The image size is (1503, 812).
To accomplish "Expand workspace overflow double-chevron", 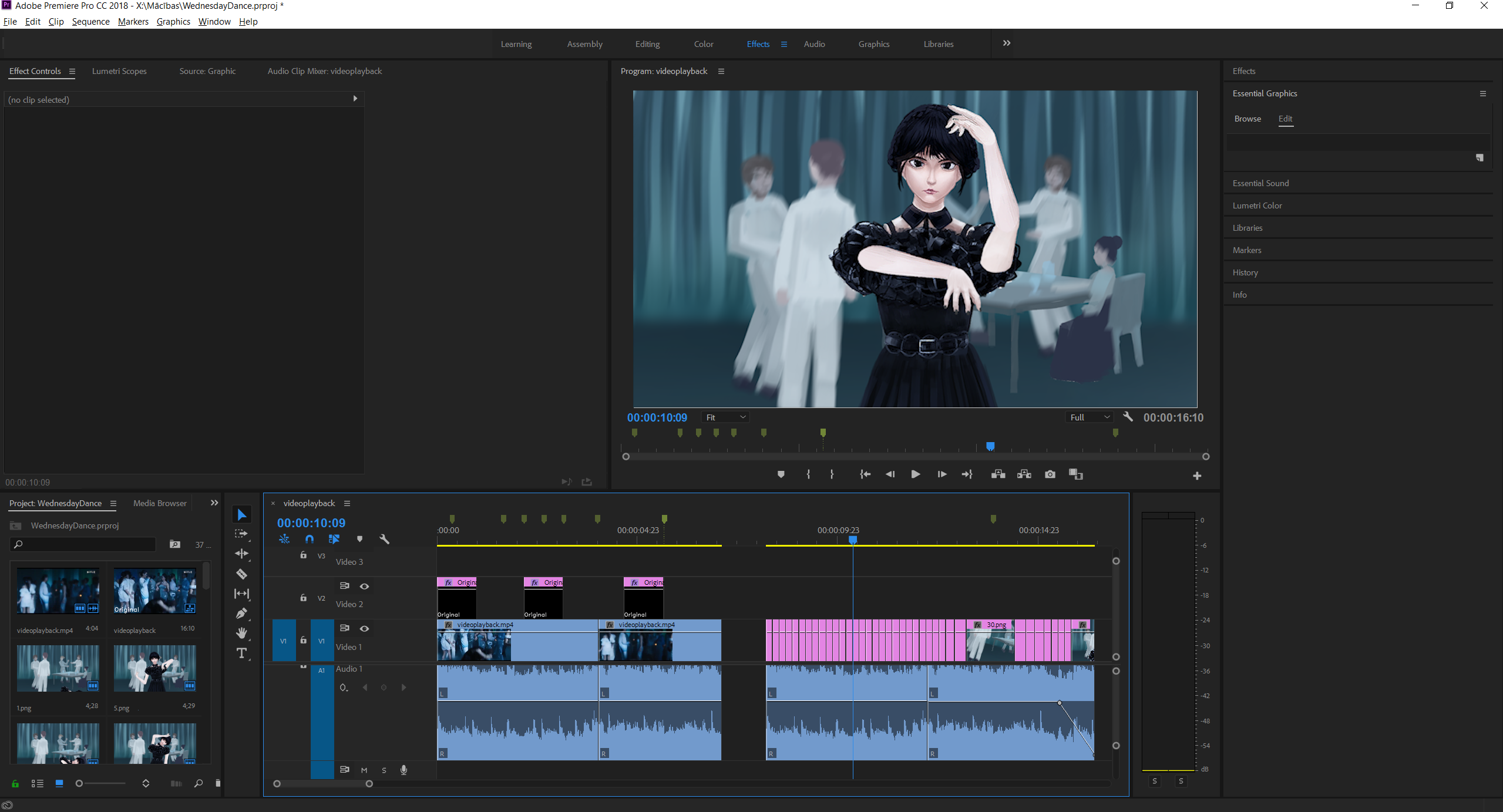I will (x=1006, y=43).
